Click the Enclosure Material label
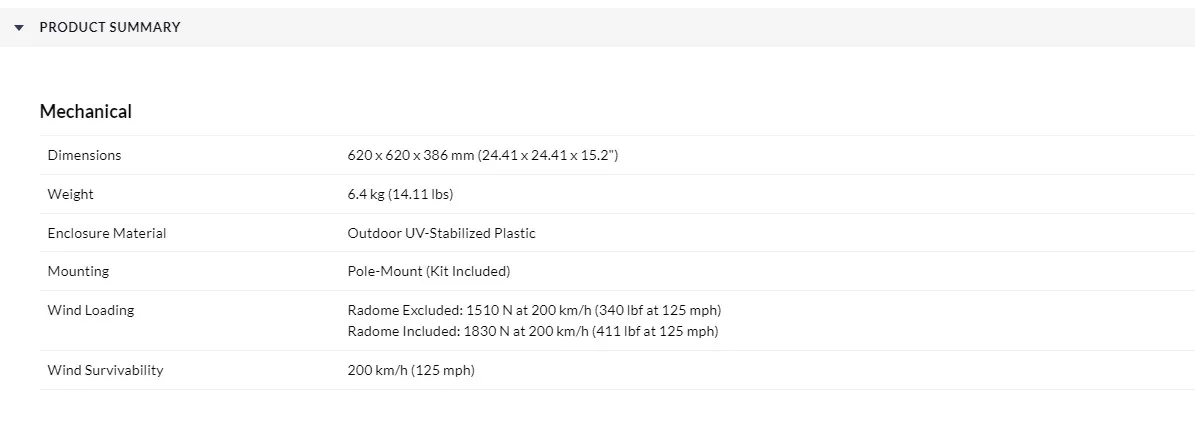This screenshot has height=424, width=1195. (107, 233)
